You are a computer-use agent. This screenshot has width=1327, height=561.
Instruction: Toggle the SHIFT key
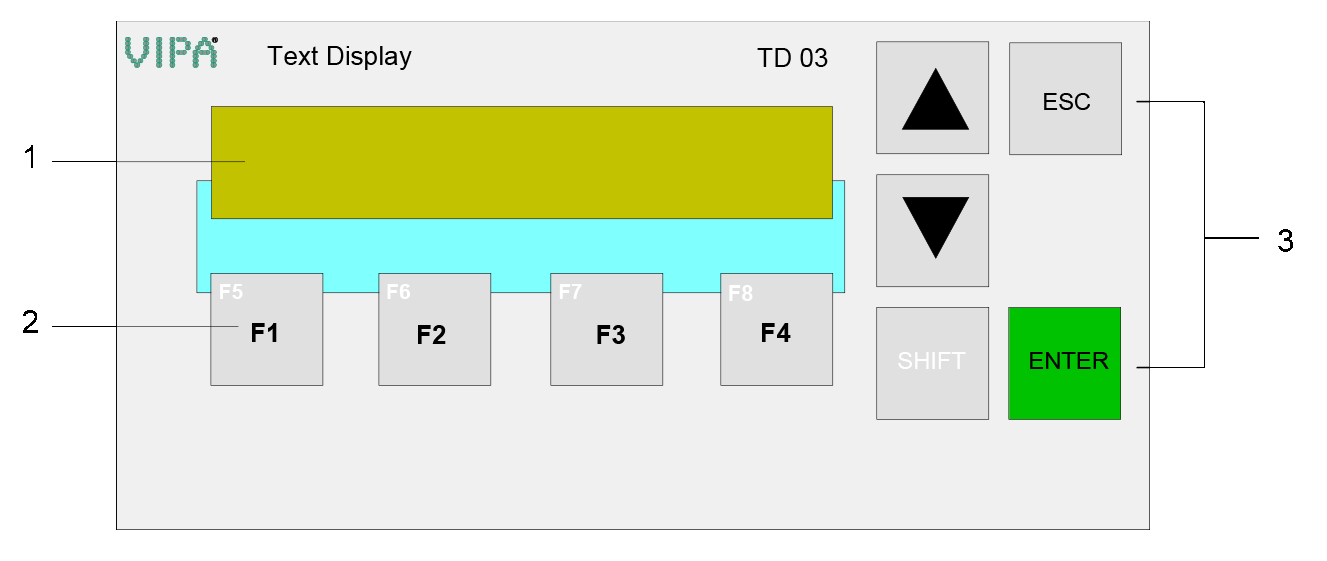point(932,363)
